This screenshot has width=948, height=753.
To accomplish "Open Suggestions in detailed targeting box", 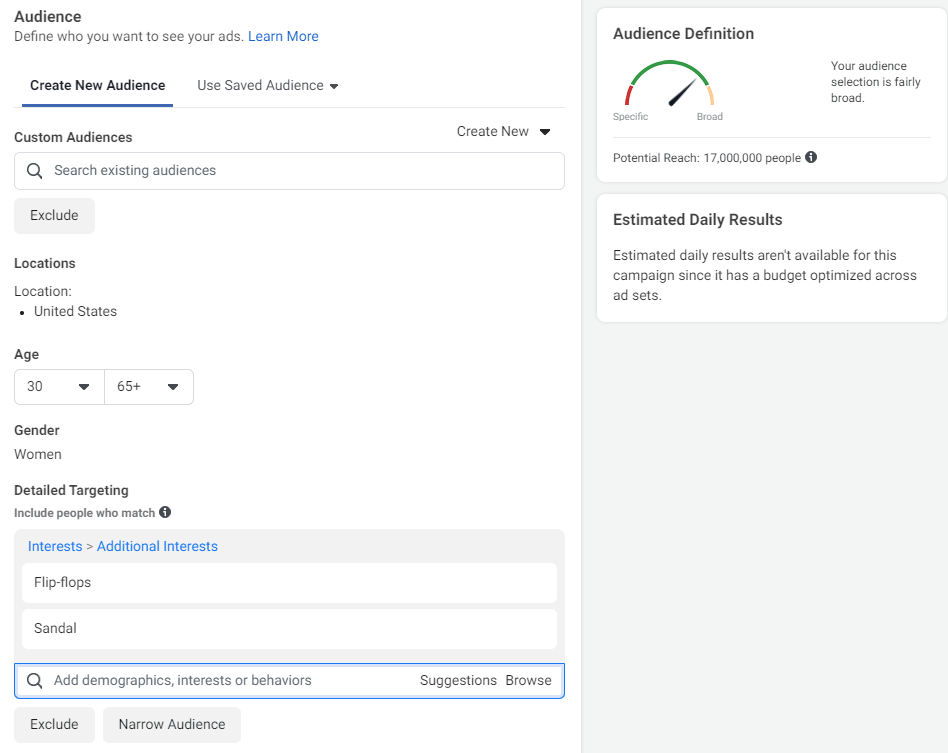I will coord(458,680).
